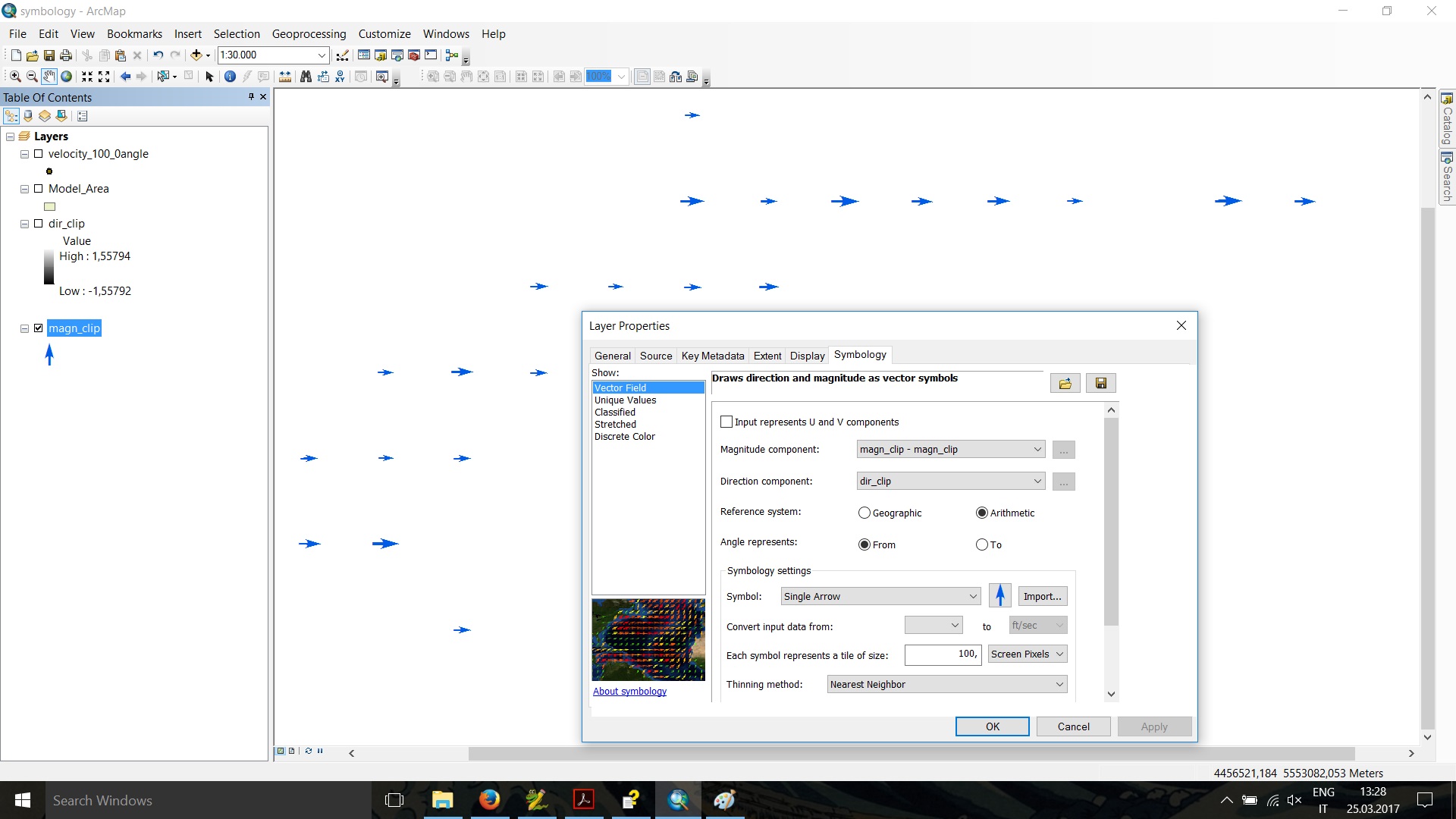Select the Identify tool
Screen dimensions: 1456x819
(230, 77)
